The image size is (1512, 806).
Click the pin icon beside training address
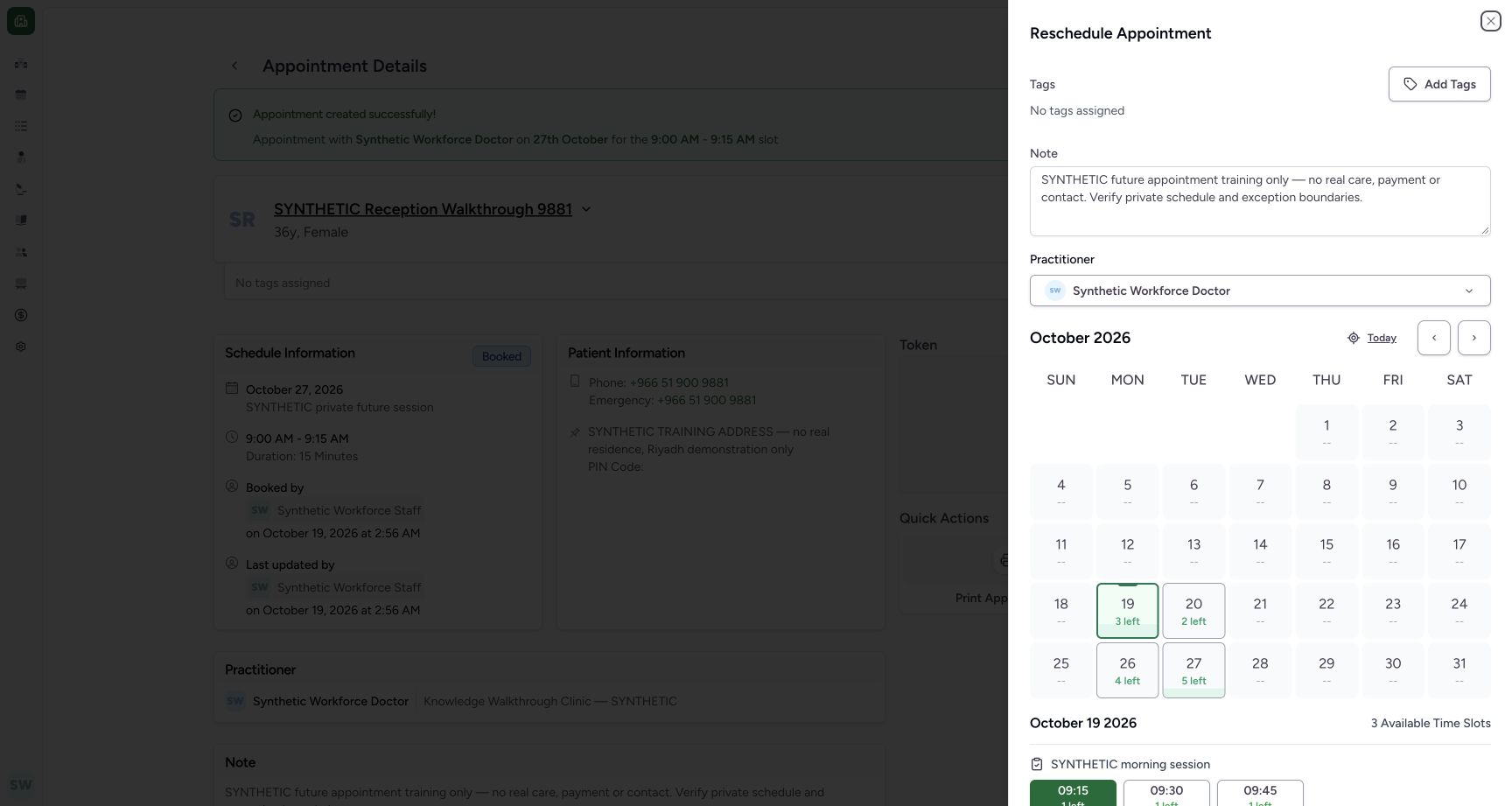pyautogui.click(x=575, y=432)
